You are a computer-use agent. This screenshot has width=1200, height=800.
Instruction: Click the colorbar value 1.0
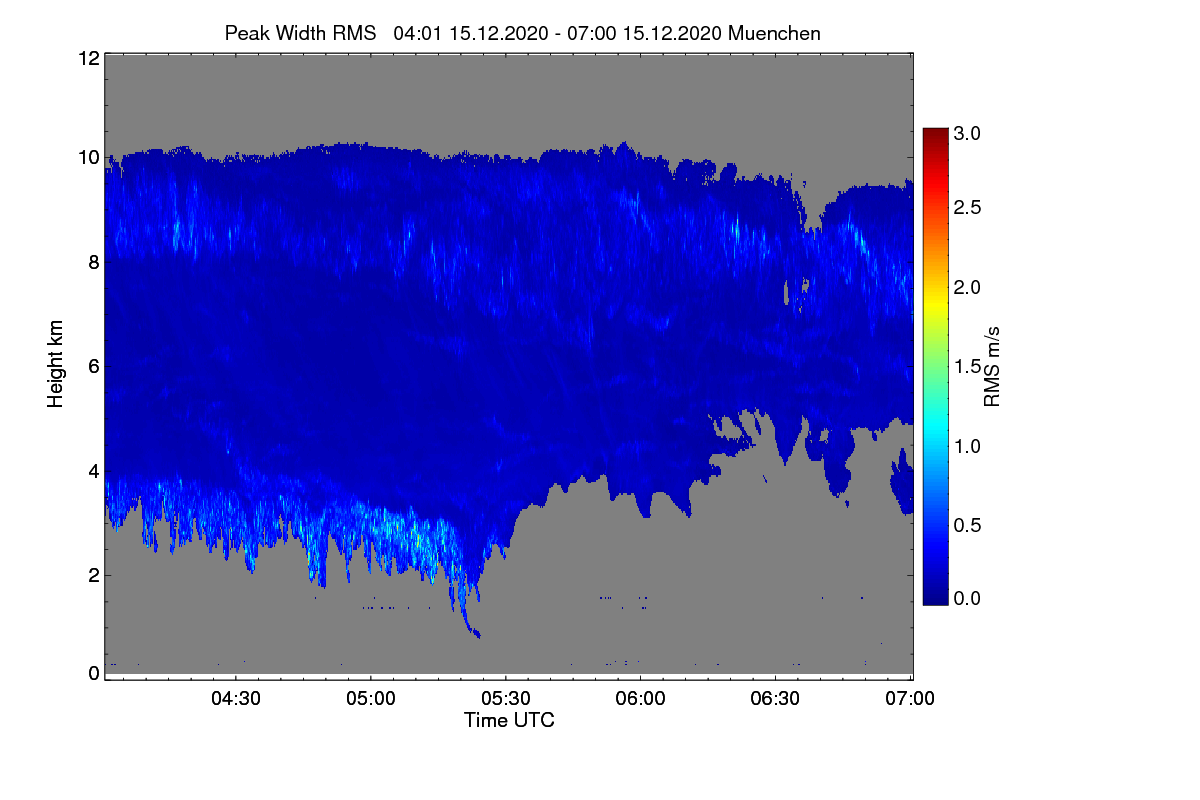coord(969,445)
